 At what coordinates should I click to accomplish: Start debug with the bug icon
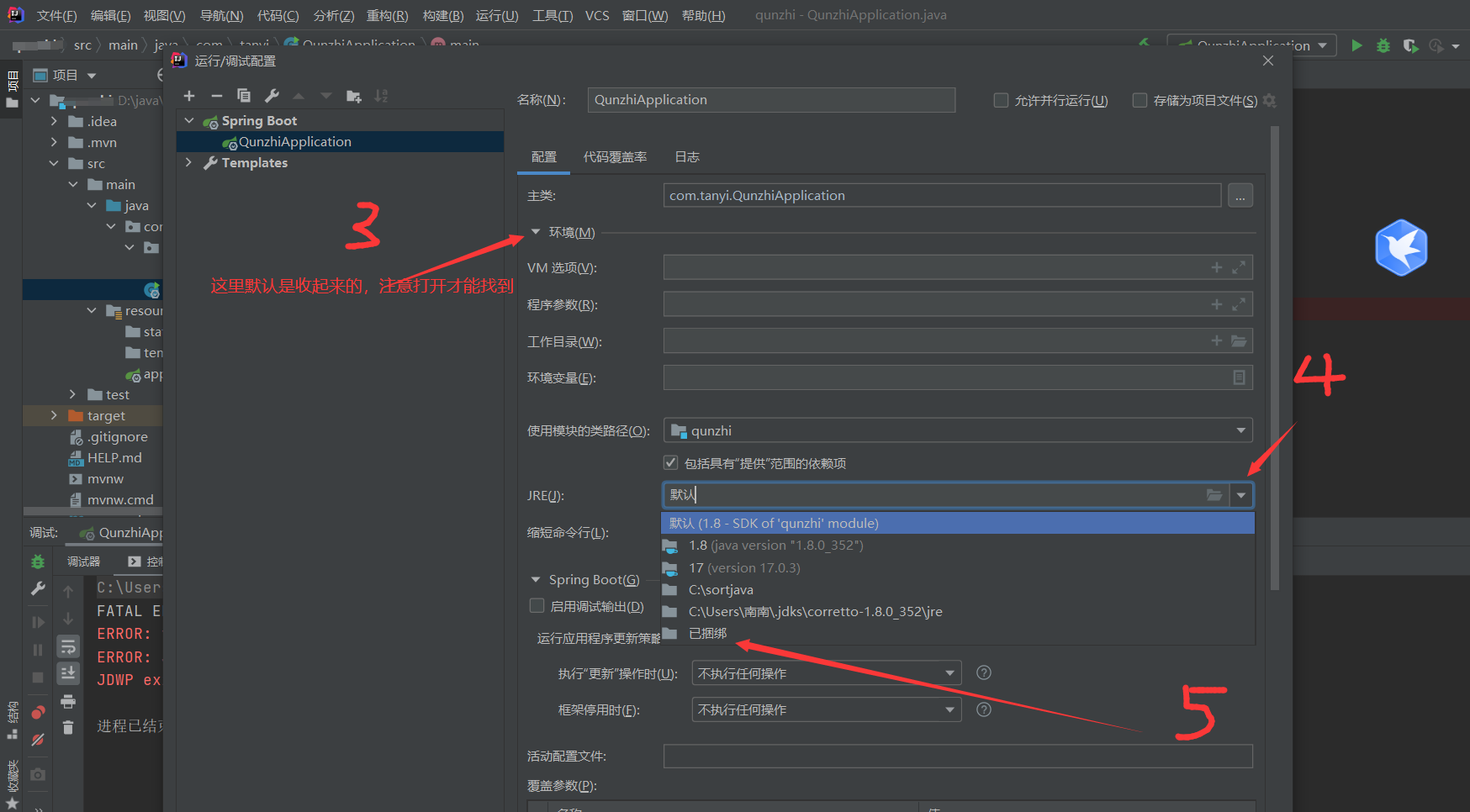[x=1383, y=45]
